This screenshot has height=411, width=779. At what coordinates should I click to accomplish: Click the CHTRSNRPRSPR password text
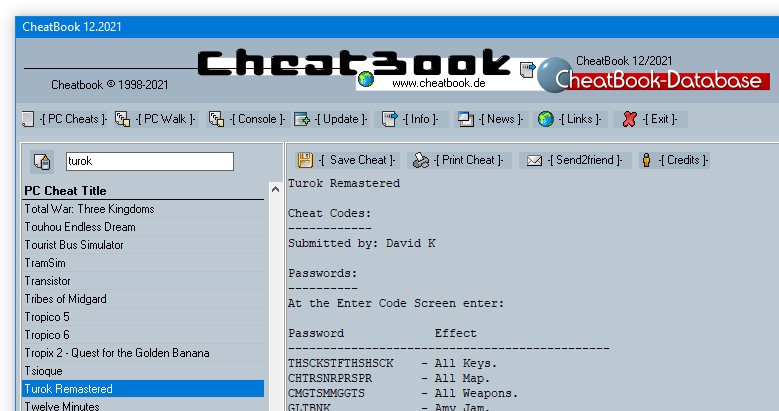tap(330, 378)
